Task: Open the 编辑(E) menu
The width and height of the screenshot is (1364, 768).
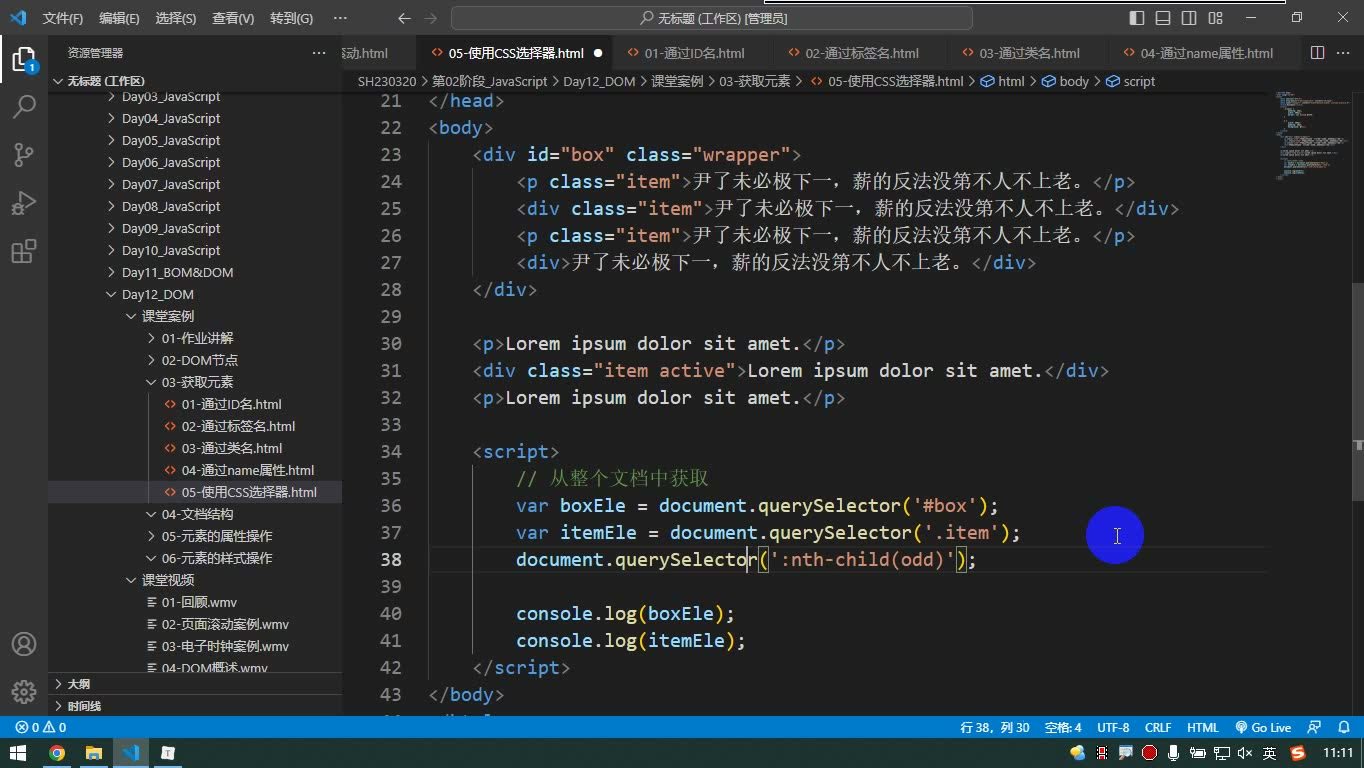Action: (x=119, y=18)
